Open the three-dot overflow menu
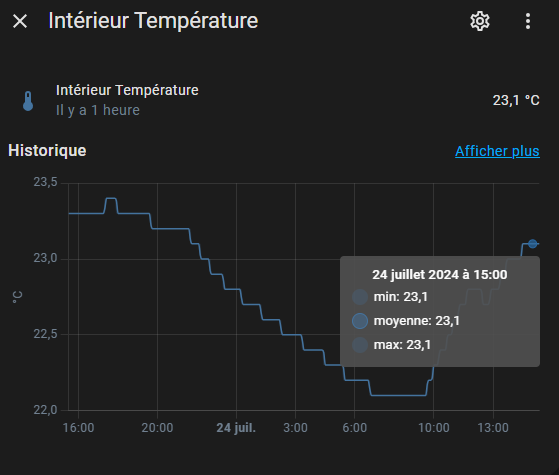Screen dimensions: 559x475 pyautogui.click(x=528, y=21)
